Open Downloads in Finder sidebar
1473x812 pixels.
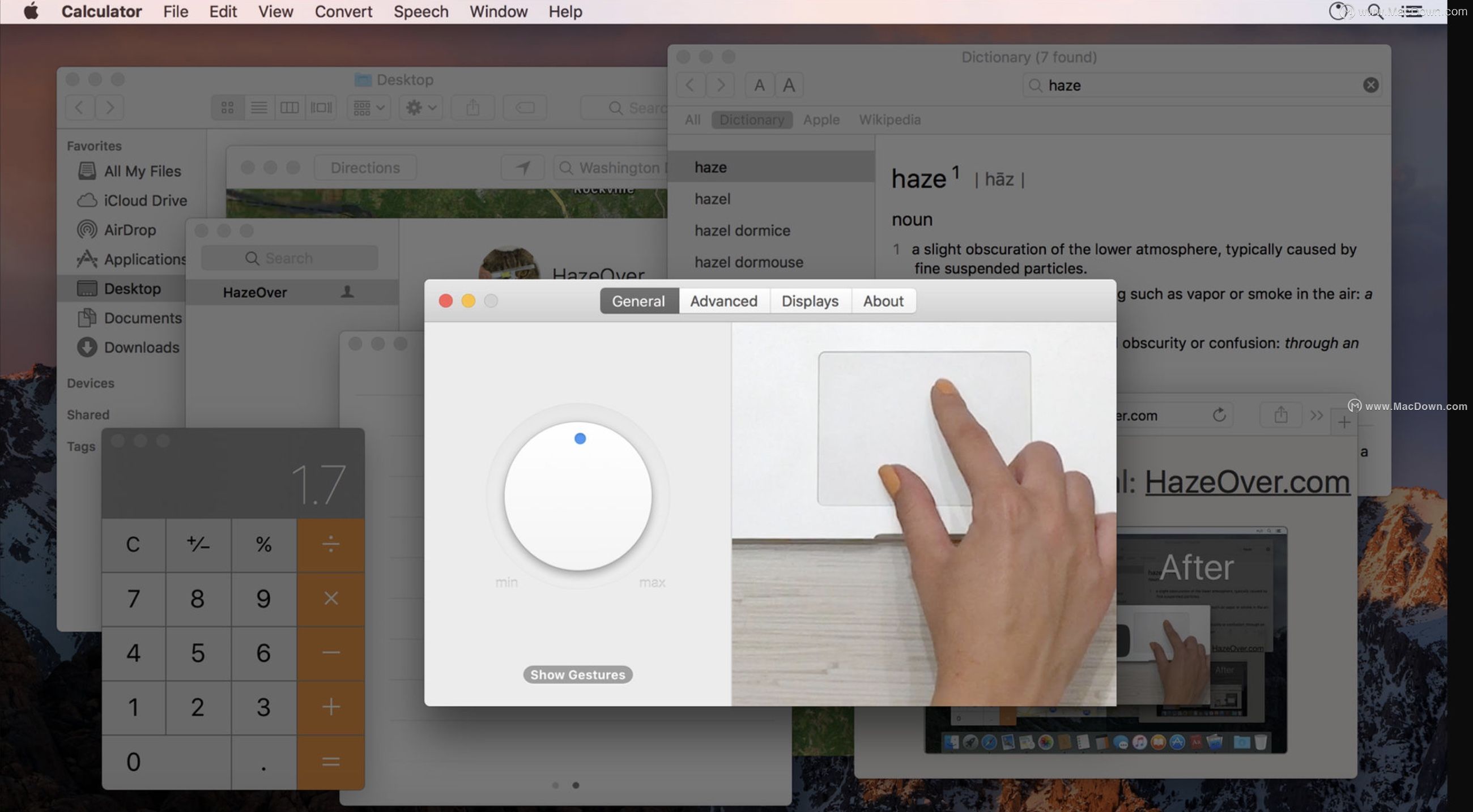[x=128, y=347]
